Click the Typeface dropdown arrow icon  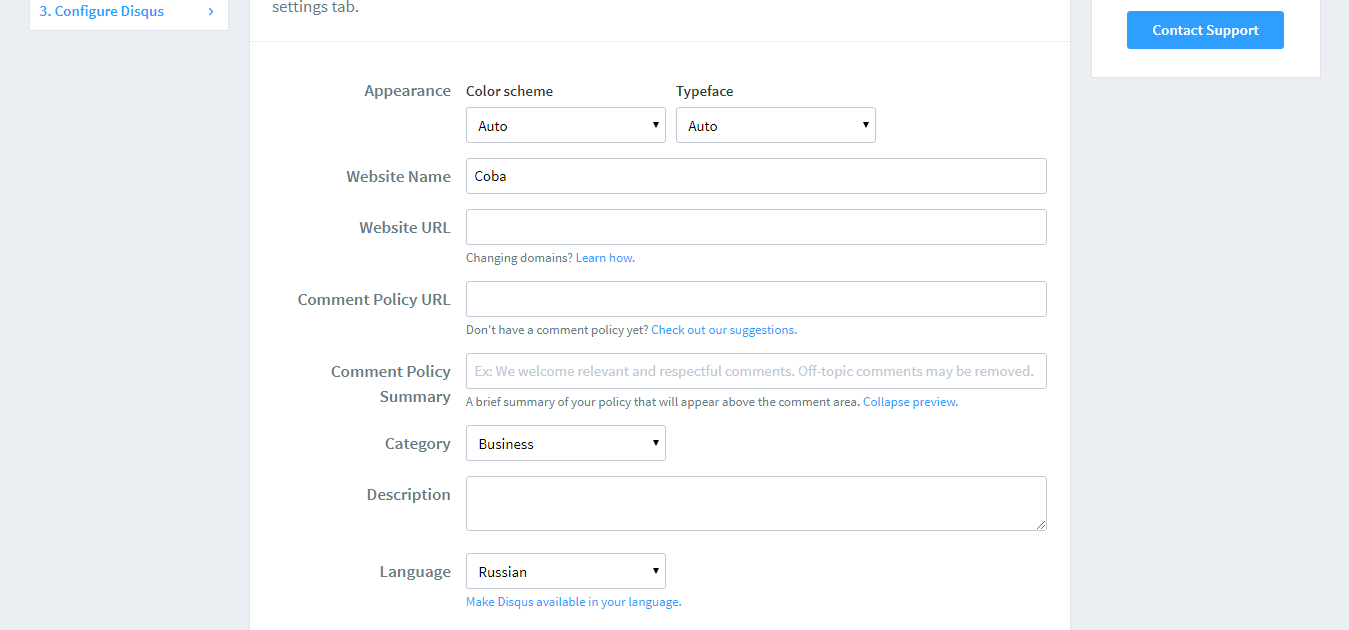click(866, 125)
